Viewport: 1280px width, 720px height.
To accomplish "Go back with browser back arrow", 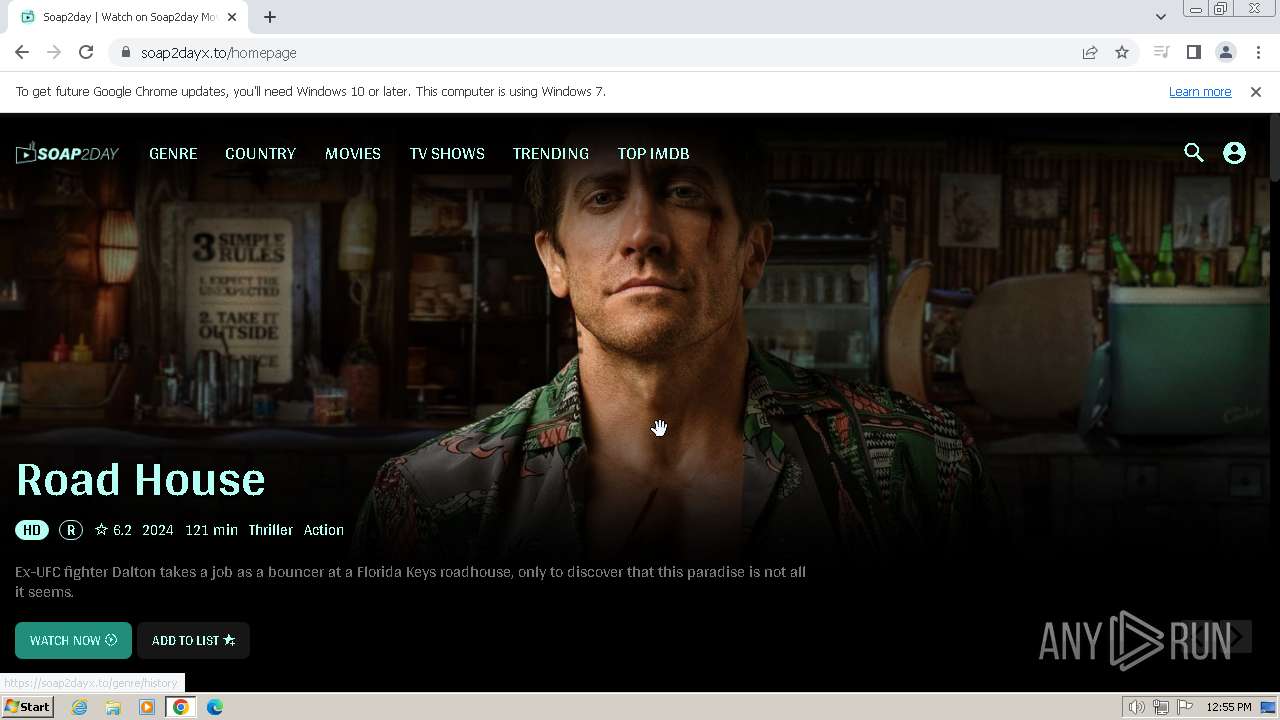I will [x=22, y=52].
